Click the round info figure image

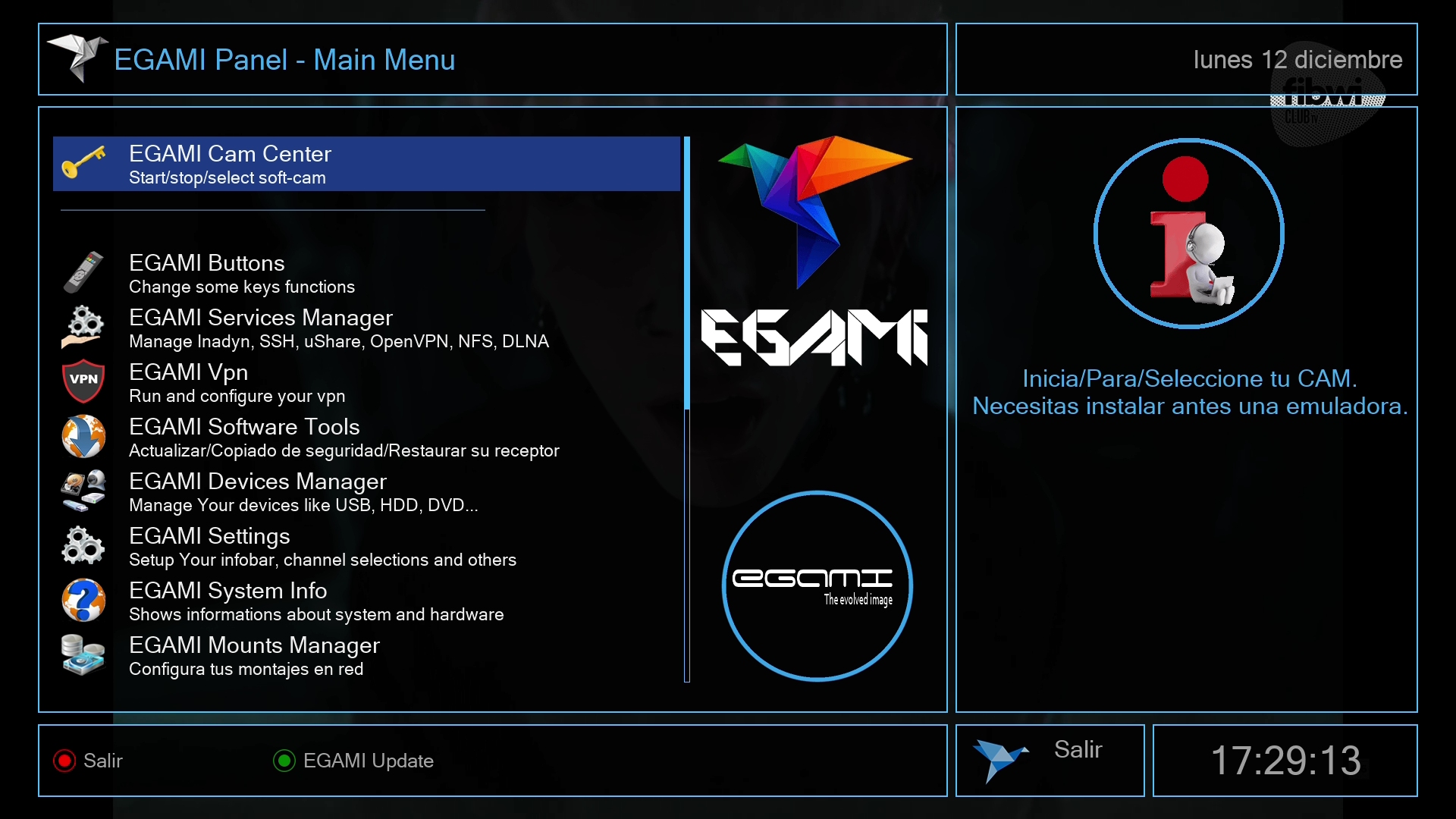click(1188, 234)
